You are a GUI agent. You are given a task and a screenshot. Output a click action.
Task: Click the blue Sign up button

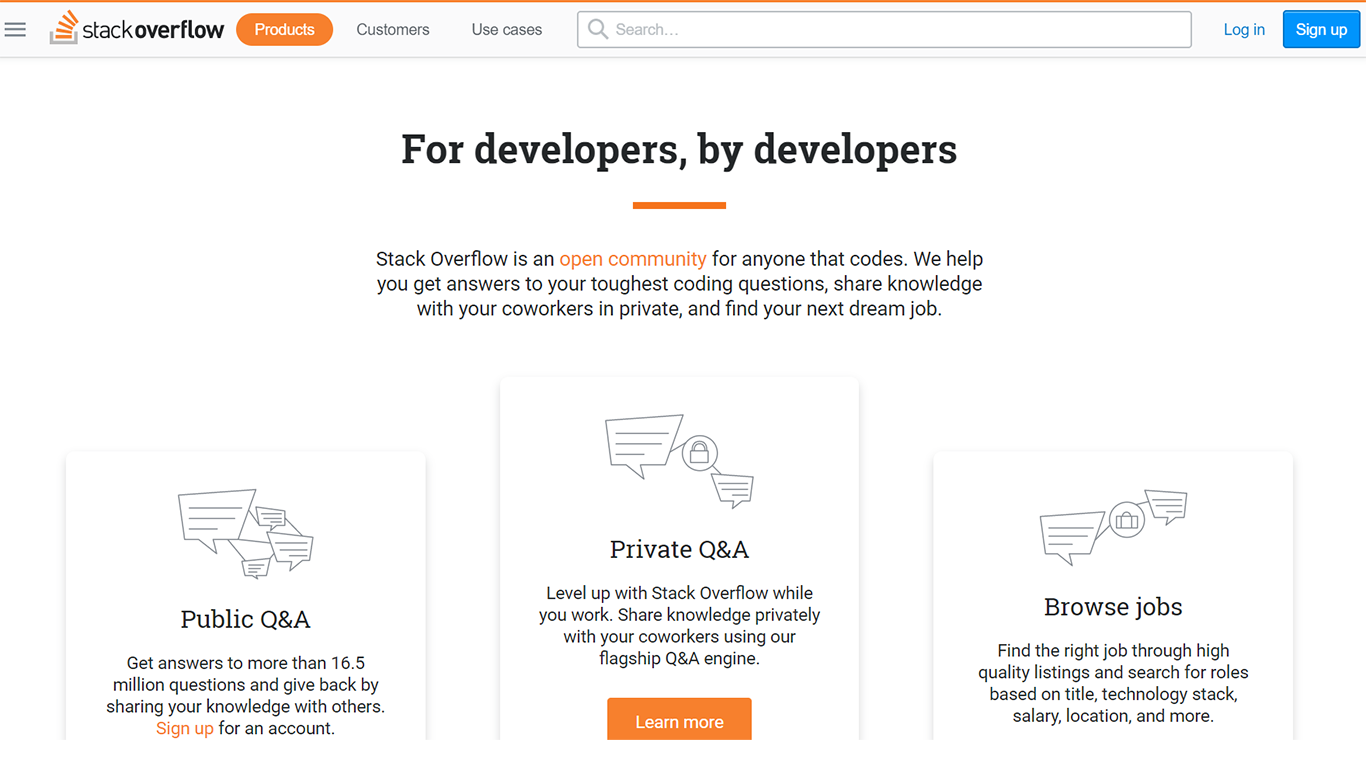coord(1321,30)
